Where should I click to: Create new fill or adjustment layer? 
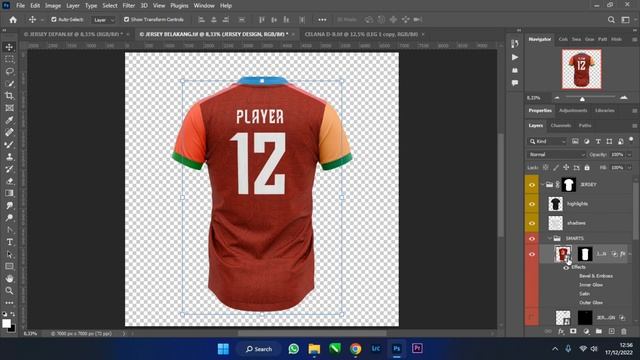pyautogui.click(x=586, y=331)
